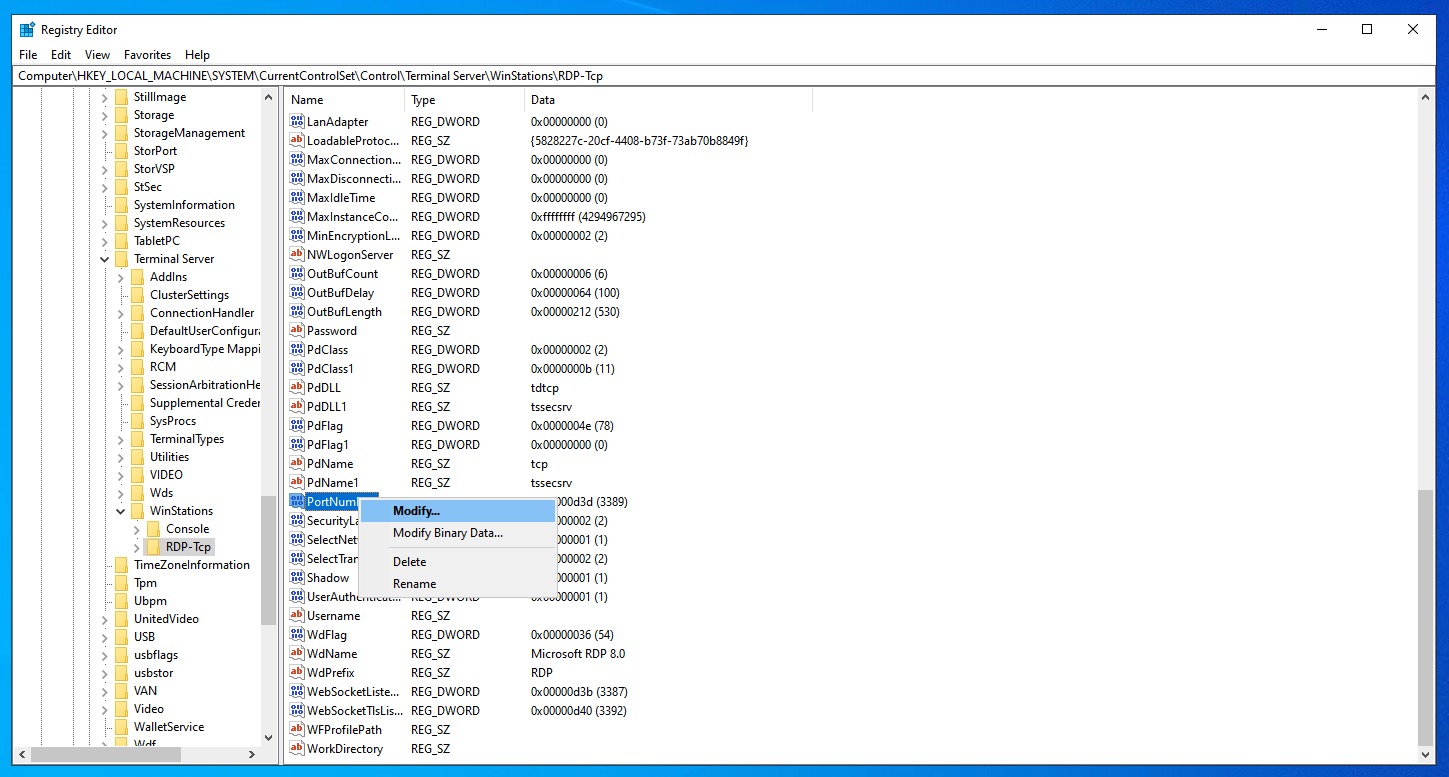Screen dimensions: 1449x777
Task: Click Delete in the context menu
Action: pyautogui.click(x=409, y=562)
